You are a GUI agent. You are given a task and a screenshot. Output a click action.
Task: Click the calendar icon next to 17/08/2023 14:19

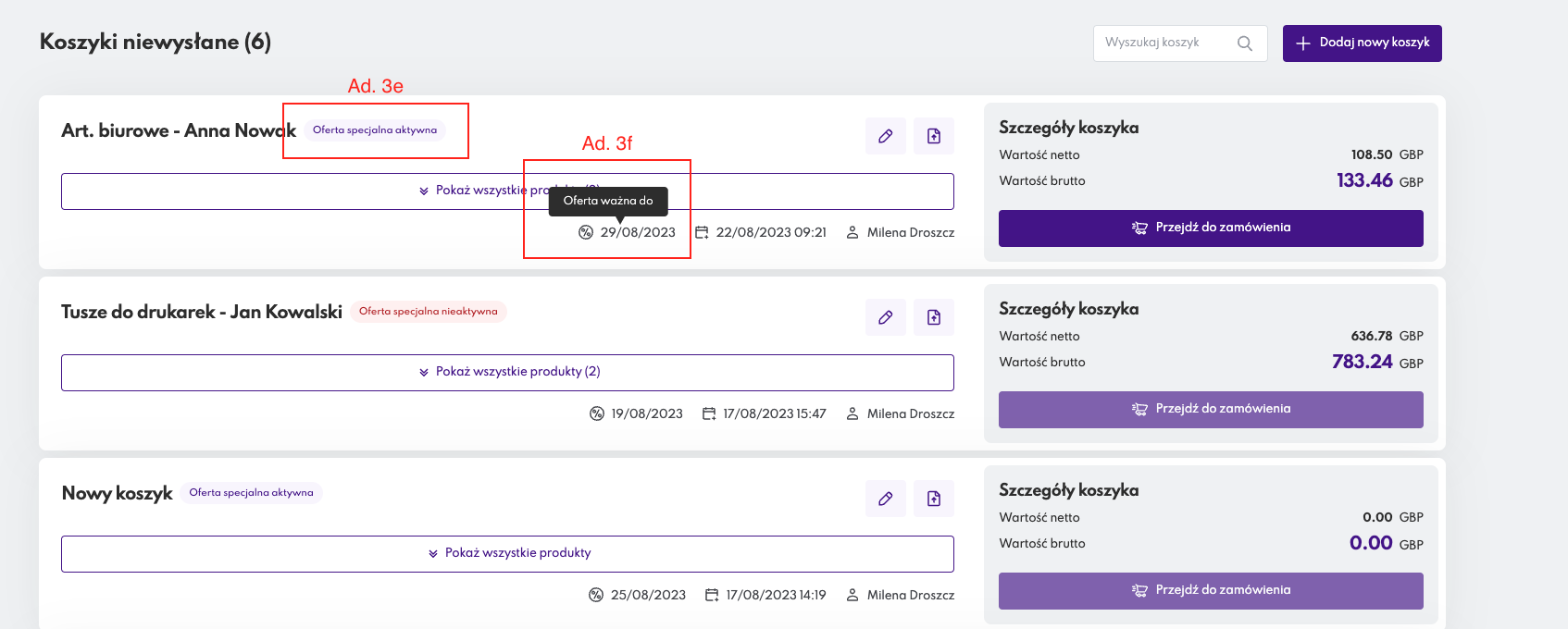point(711,595)
